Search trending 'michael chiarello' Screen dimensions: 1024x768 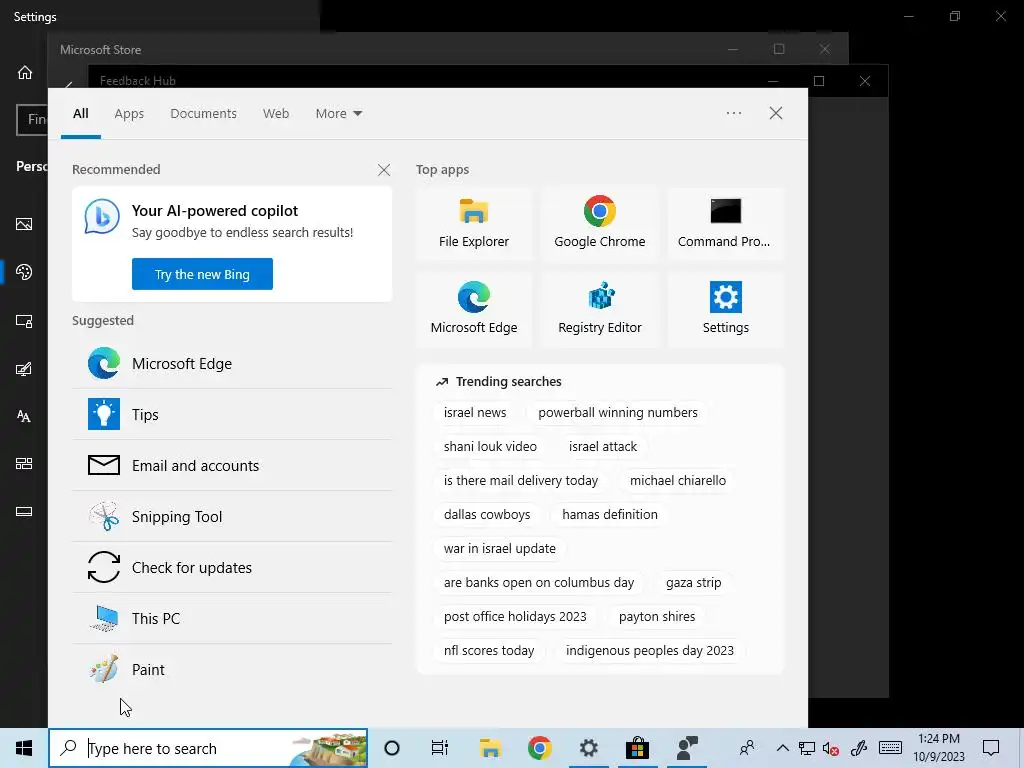(678, 481)
